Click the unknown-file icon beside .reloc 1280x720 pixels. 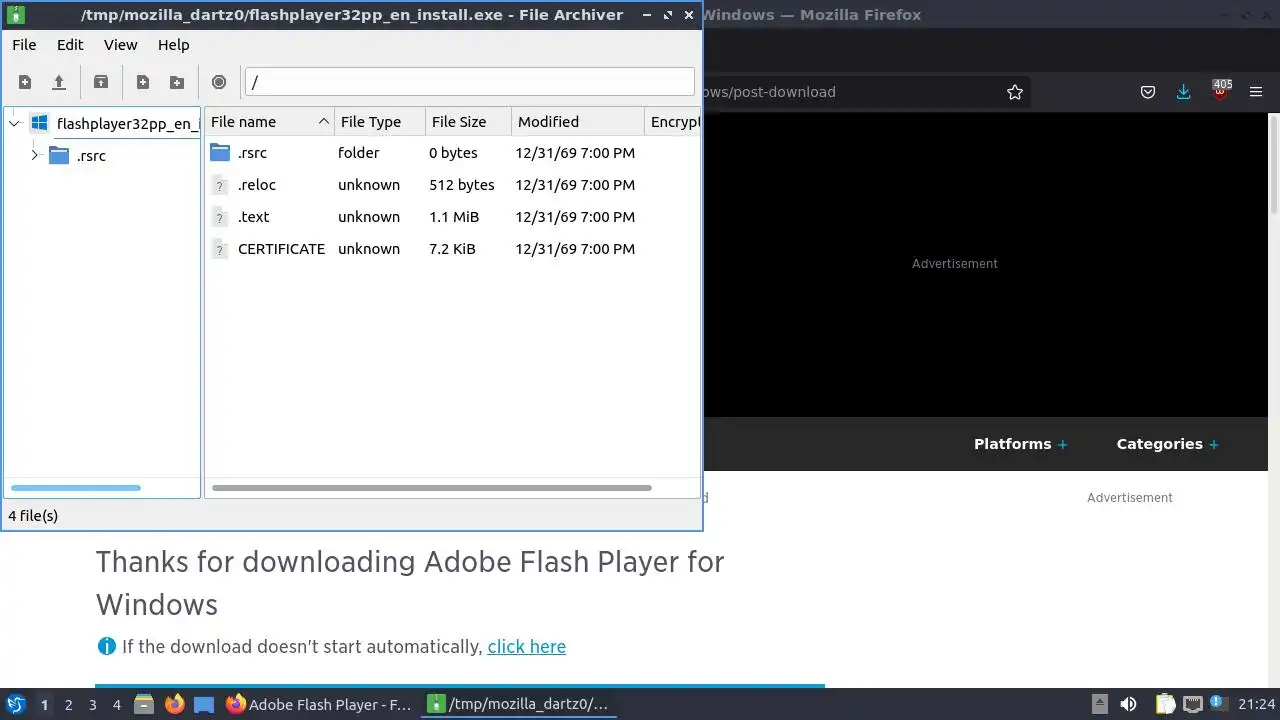pyautogui.click(x=220, y=185)
